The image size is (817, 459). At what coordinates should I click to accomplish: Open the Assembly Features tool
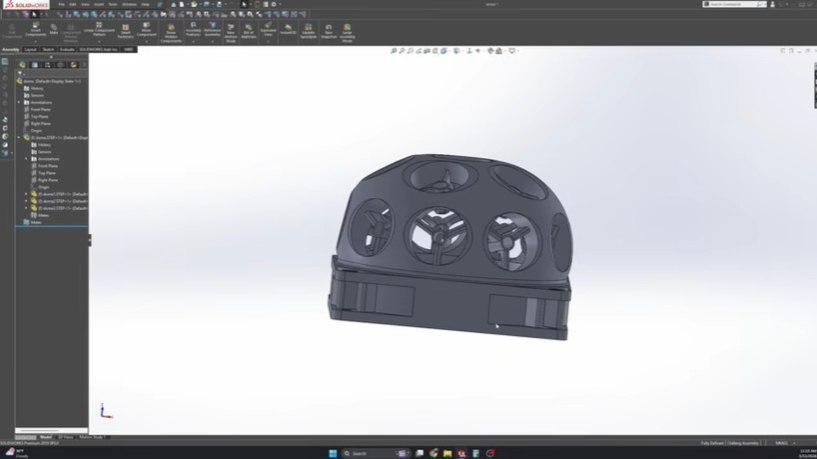[x=193, y=29]
